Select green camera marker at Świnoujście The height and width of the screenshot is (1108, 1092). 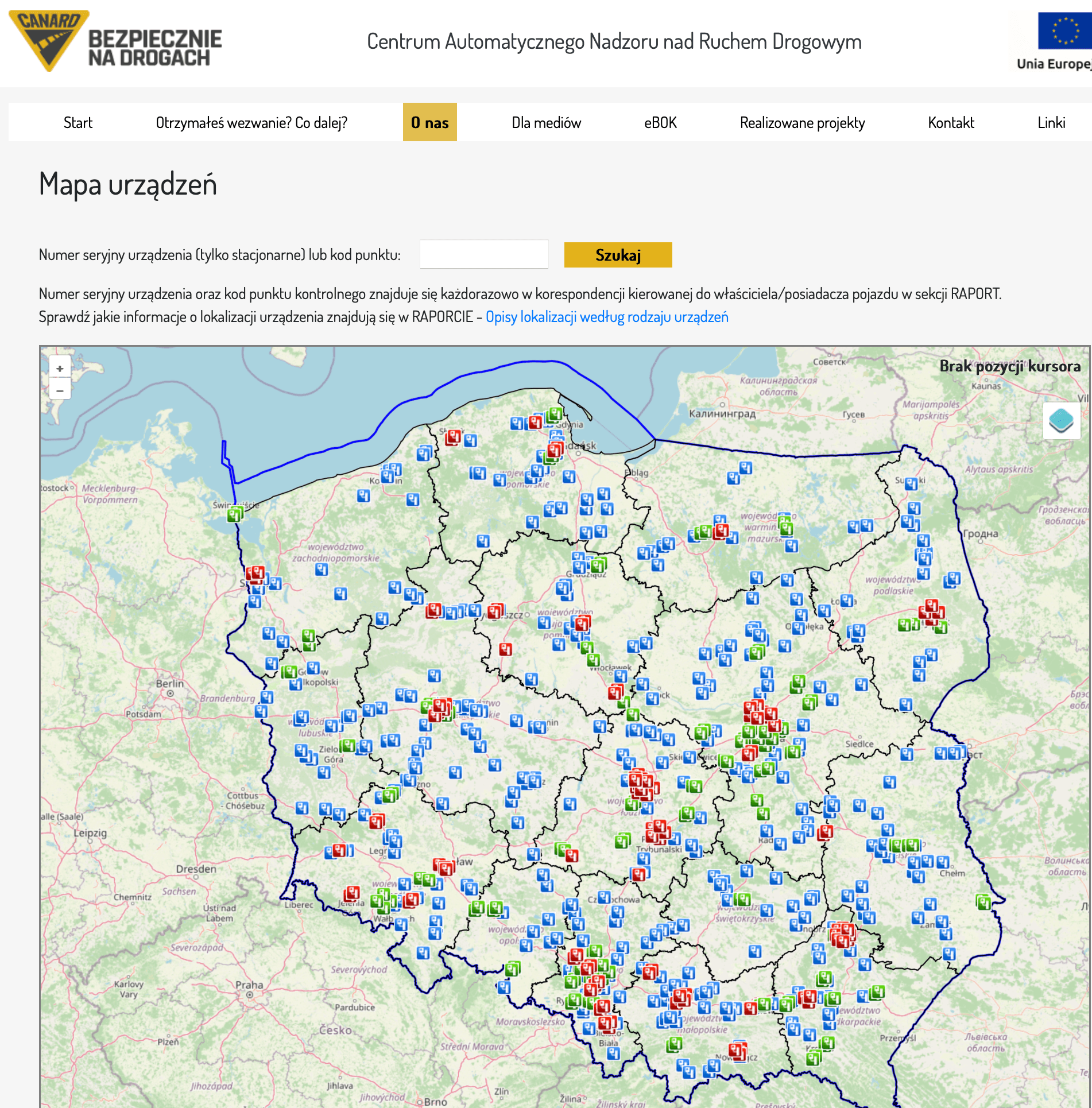(x=235, y=514)
